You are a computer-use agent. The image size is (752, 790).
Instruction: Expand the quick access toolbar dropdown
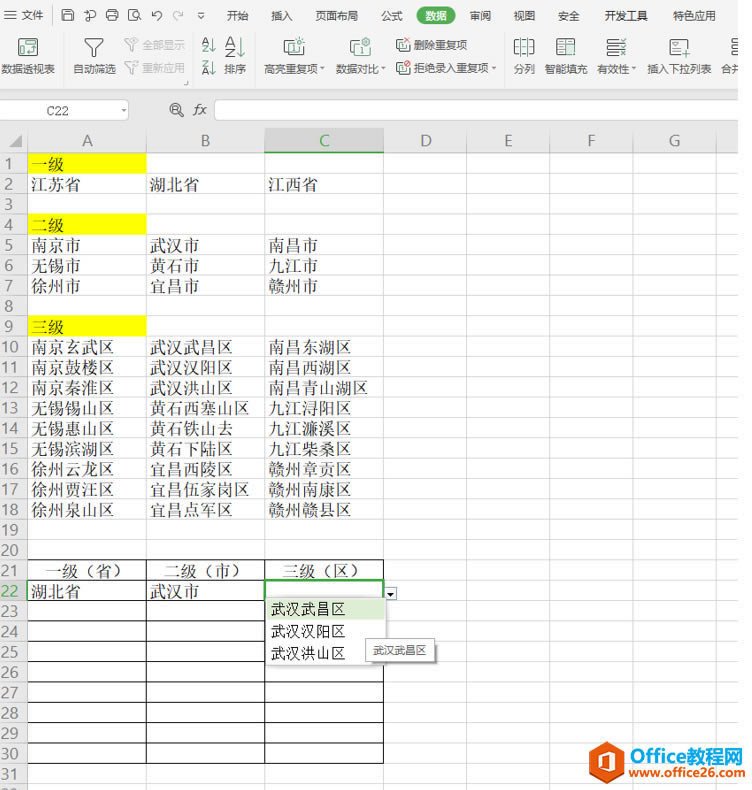(200, 16)
